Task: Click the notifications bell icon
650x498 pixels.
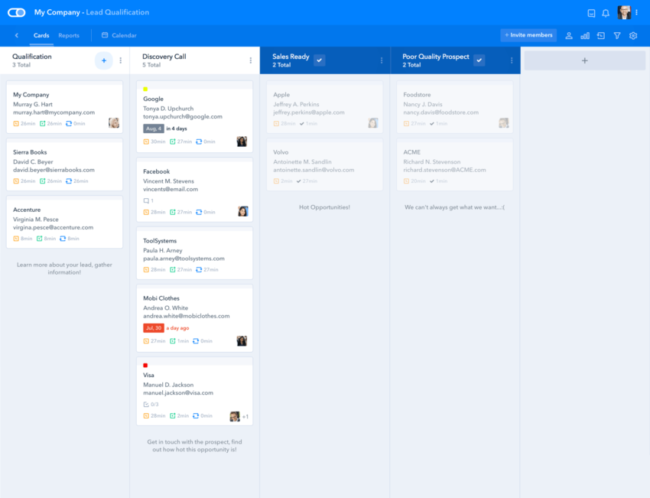Action: (x=605, y=13)
